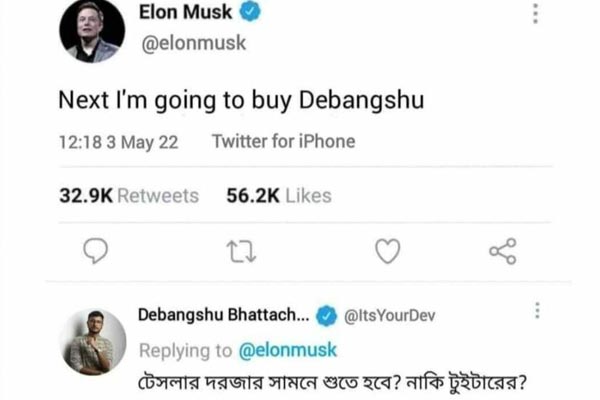The height and width of the screenshot is (400, 600).
Task: Open Elon Musk's profile picture
Action: coord(92,30)
